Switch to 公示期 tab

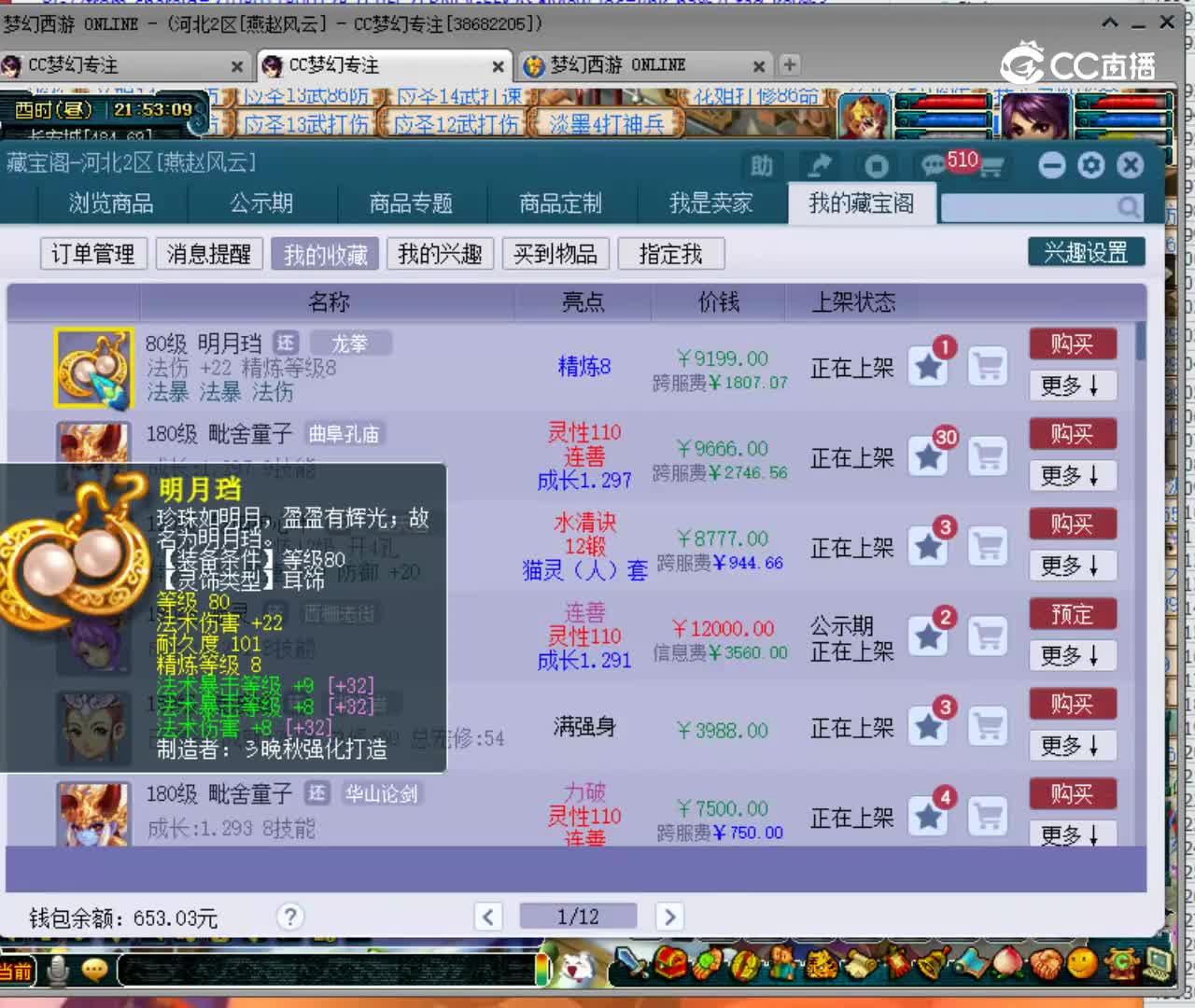point(261,203)
